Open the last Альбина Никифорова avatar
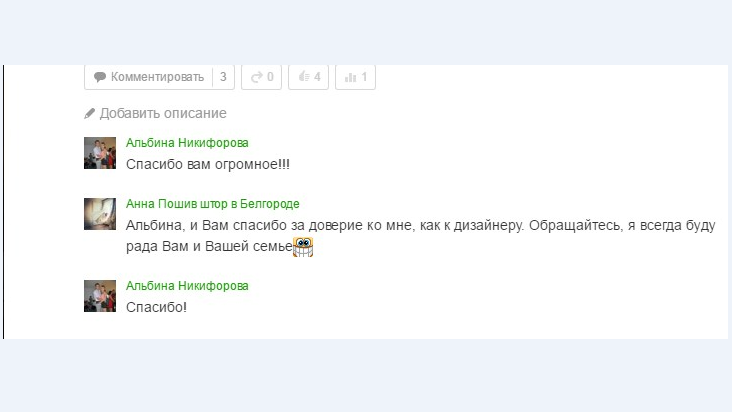732x412 pixels. pos(100,296)
